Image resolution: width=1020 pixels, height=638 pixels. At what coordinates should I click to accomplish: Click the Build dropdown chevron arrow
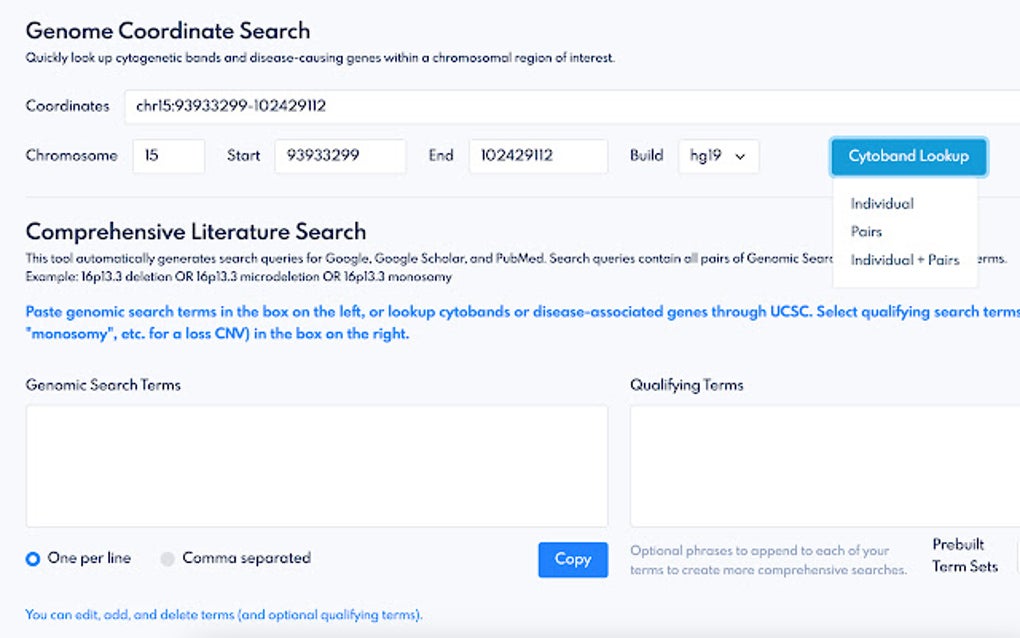pos(742,156)
